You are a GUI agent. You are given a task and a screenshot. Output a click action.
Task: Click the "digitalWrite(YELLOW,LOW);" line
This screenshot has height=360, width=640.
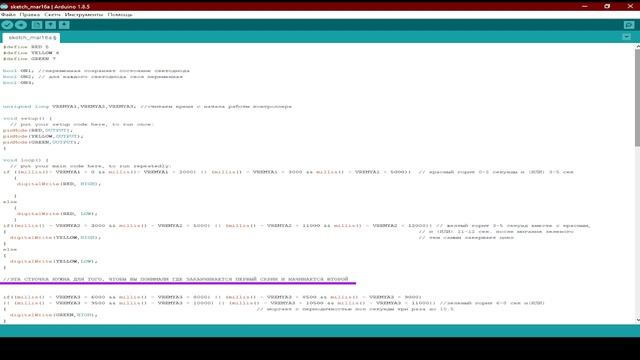tap(53, 261)
